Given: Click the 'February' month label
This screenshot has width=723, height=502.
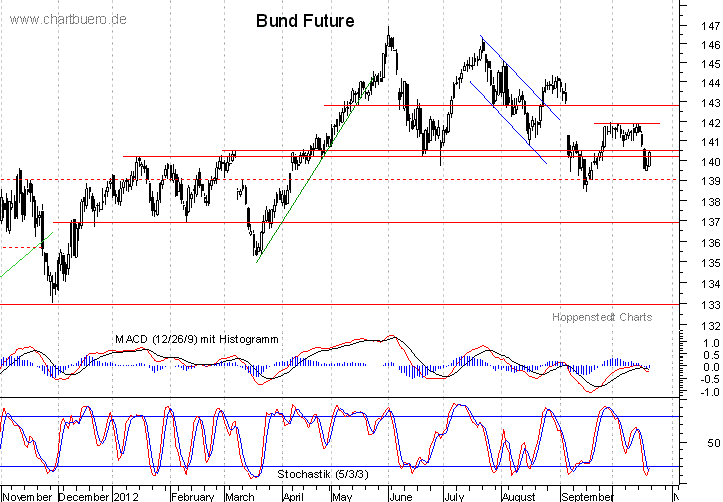Looking at the screenshot, I should pyautogui.click(x=192, y=497).
